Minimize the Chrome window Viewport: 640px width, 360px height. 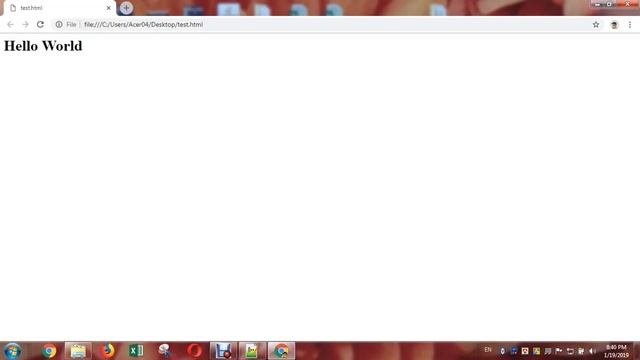[598, 4]
